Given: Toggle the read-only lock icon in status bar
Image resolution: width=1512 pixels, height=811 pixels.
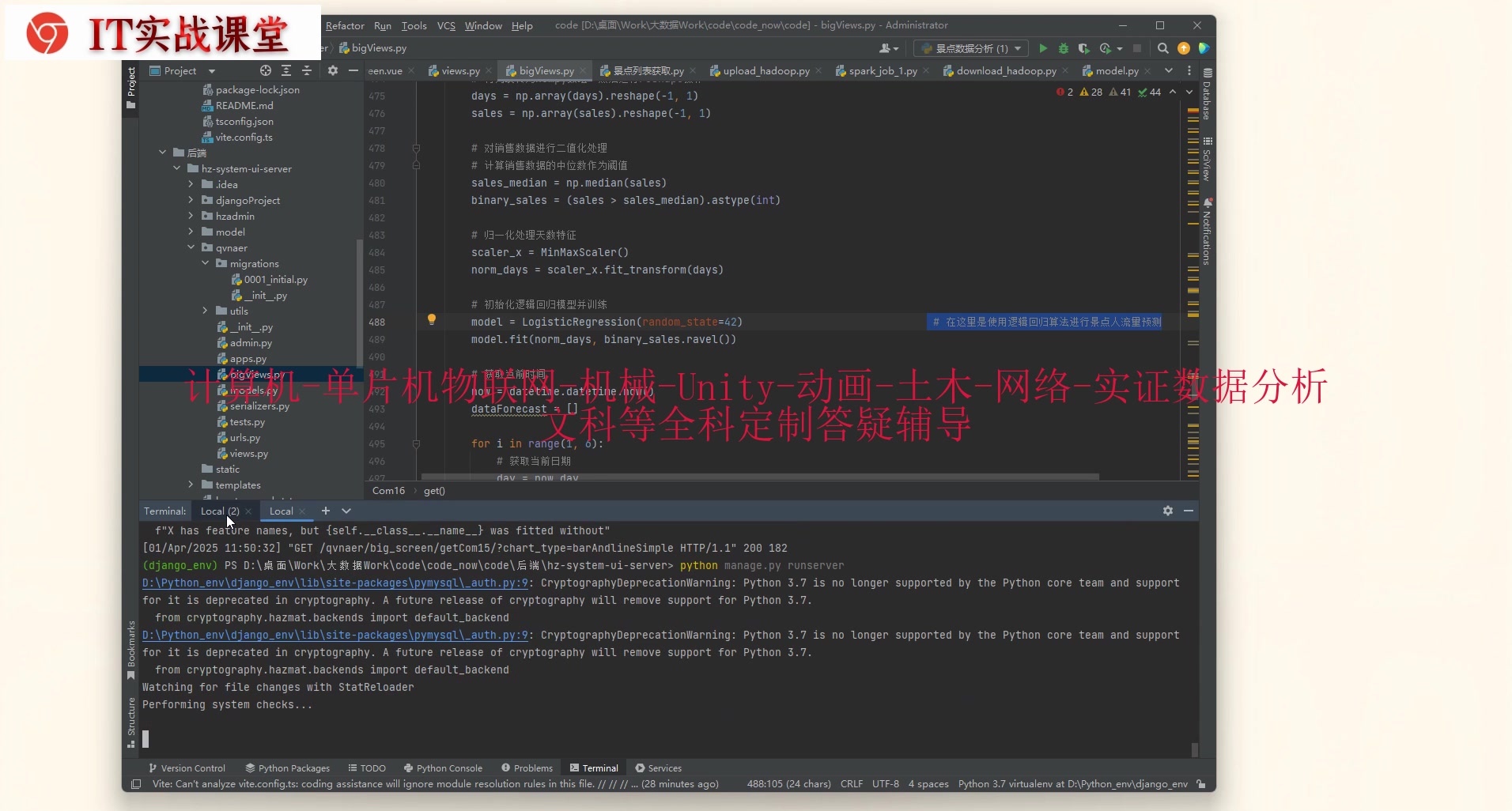Looking at the screenshot, I should [1201, 784].
